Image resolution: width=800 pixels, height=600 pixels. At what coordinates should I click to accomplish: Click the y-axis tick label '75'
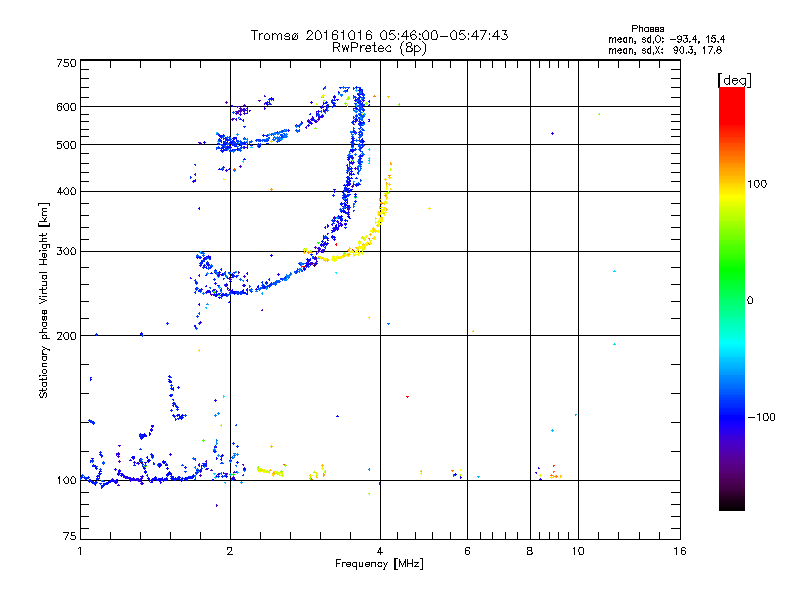tap(70, 536)
